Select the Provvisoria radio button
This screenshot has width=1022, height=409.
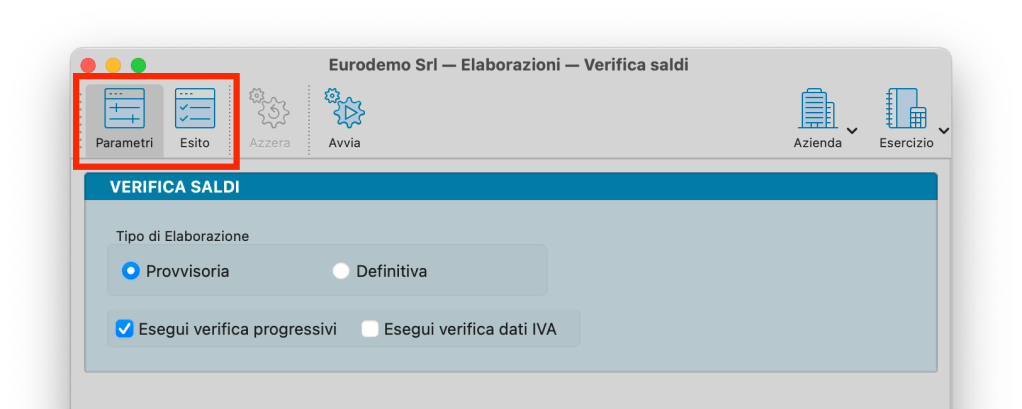coord(130,270)
